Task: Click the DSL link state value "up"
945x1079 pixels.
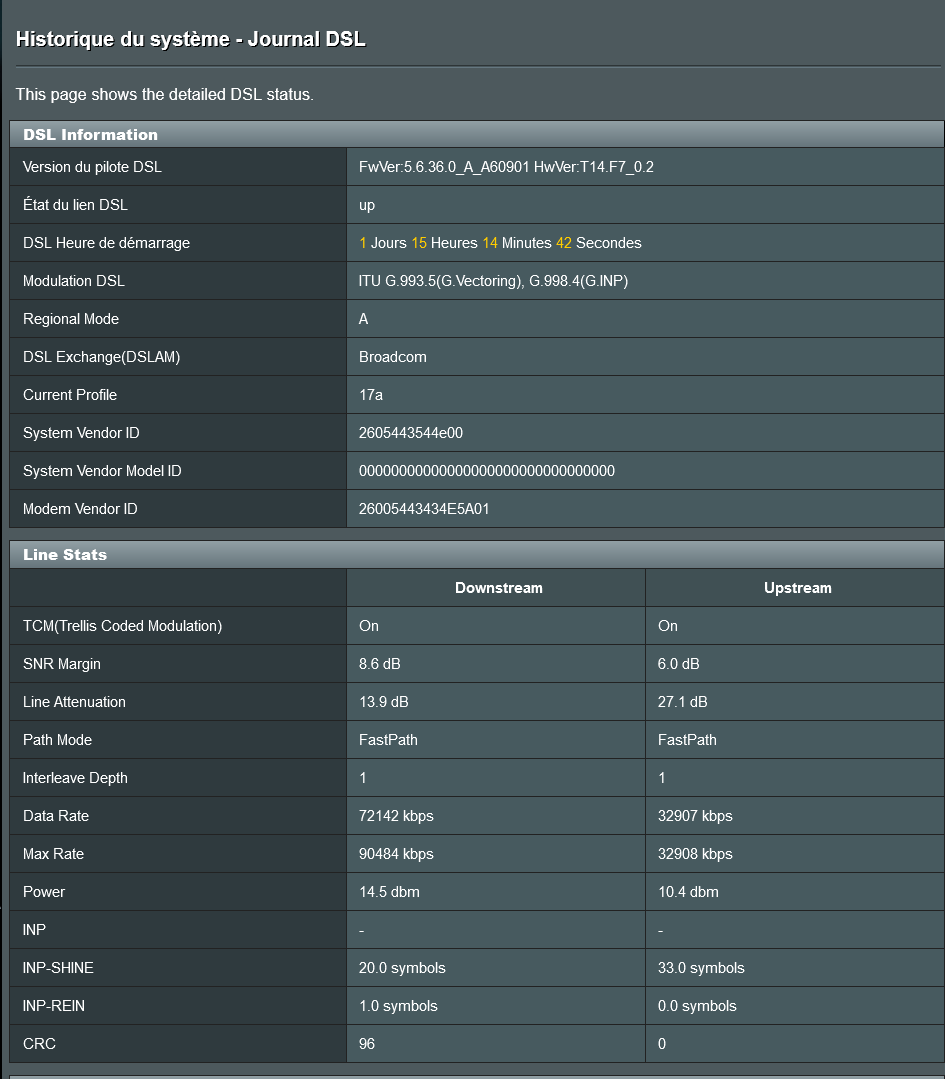Action: pyautogui.click(x=367, y=206)
